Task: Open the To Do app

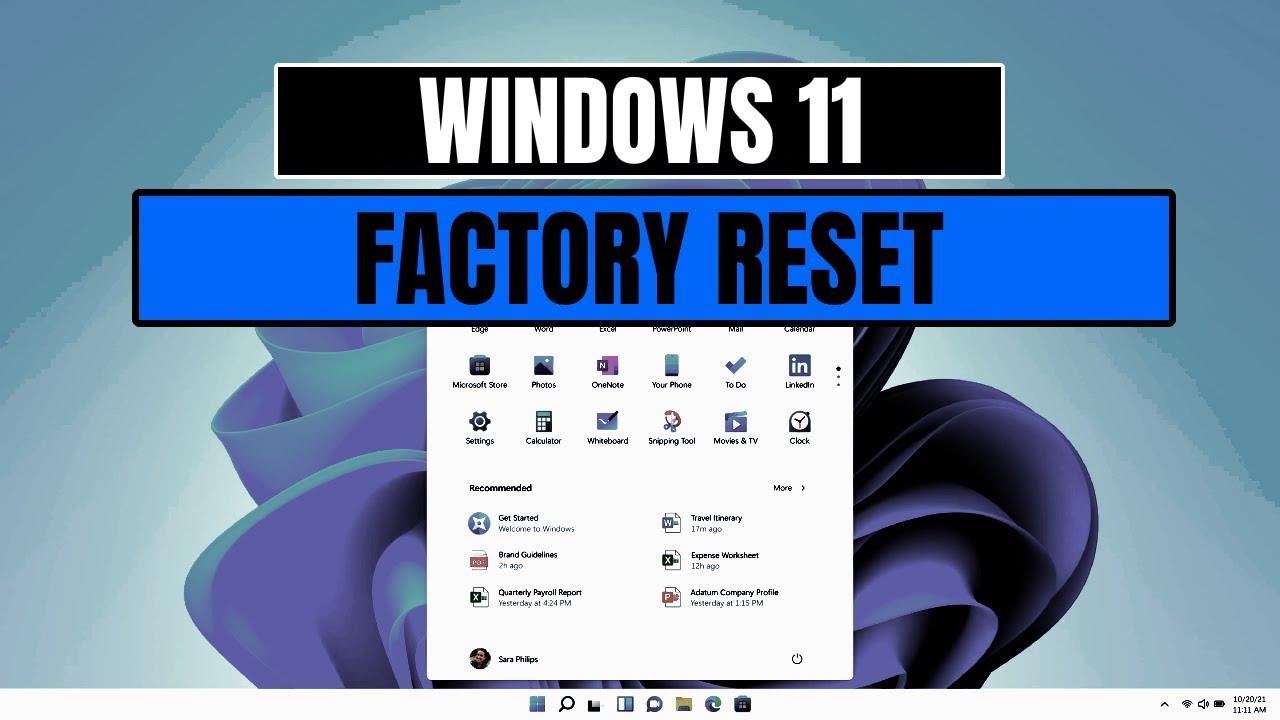Action: pos(735,371)
